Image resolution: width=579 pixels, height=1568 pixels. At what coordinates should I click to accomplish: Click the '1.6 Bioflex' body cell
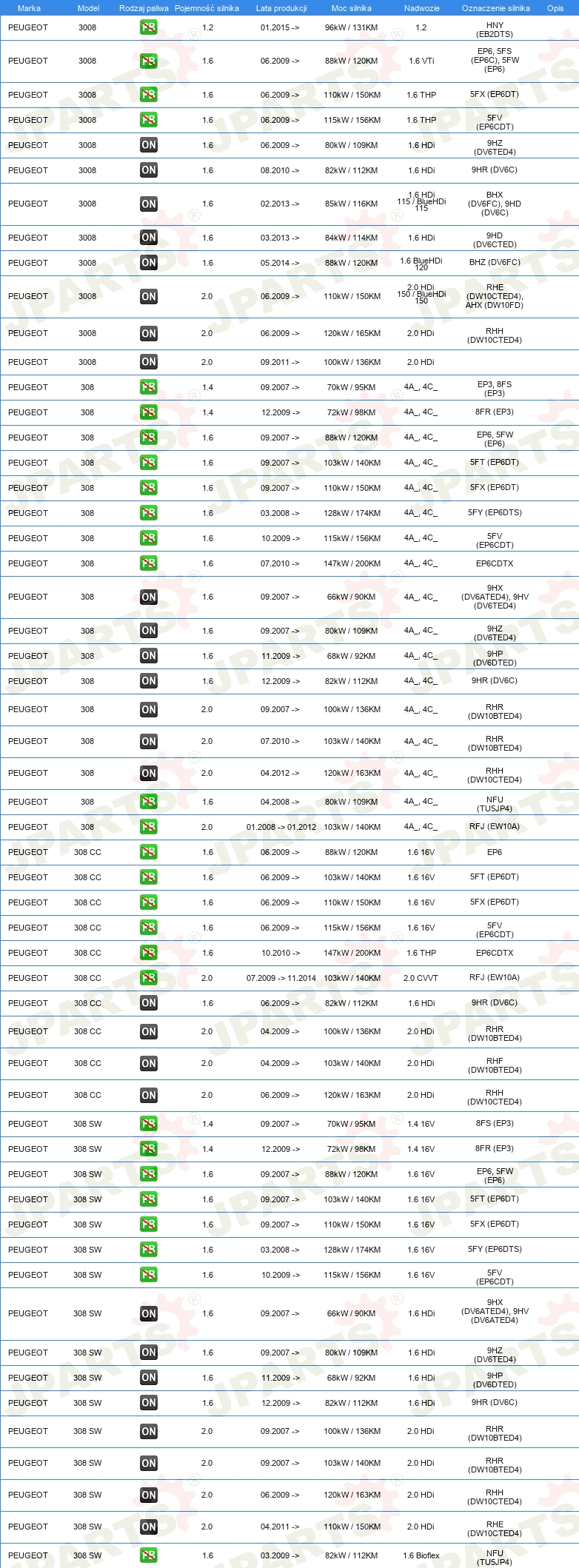[x=421, y=1555]
